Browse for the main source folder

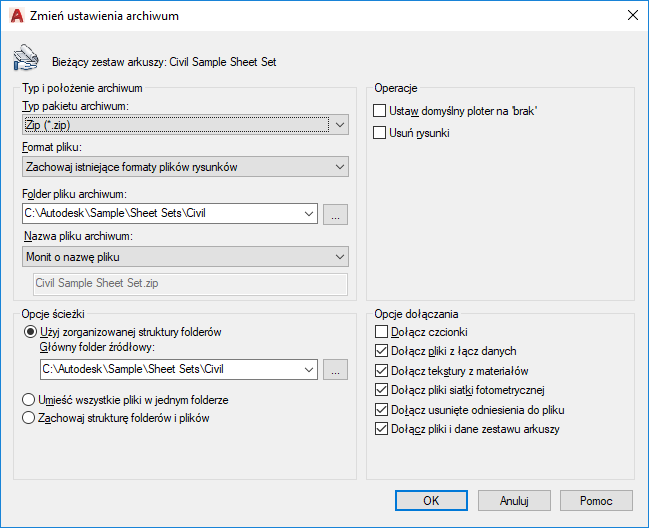[x=336, y=370]
